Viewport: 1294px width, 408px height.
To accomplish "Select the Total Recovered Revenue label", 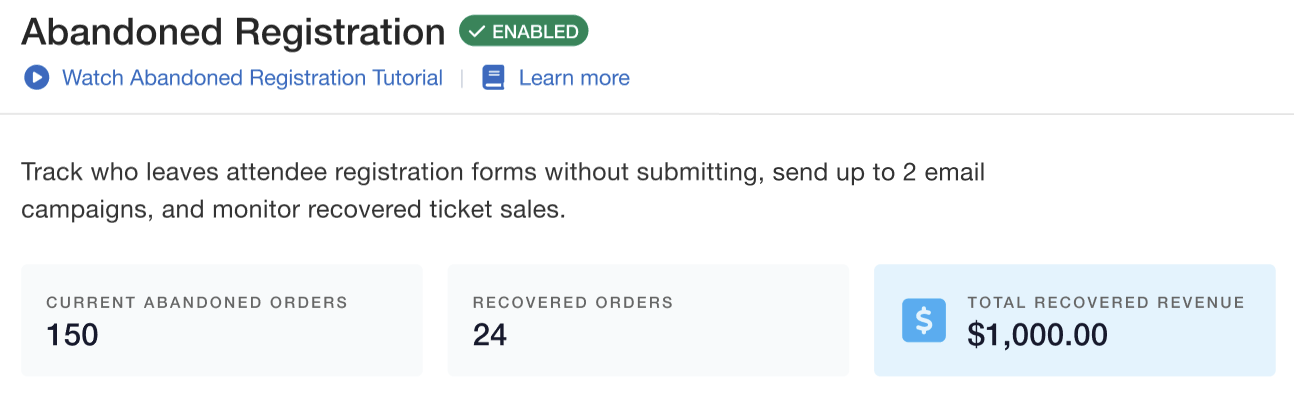I will 1106,302.
